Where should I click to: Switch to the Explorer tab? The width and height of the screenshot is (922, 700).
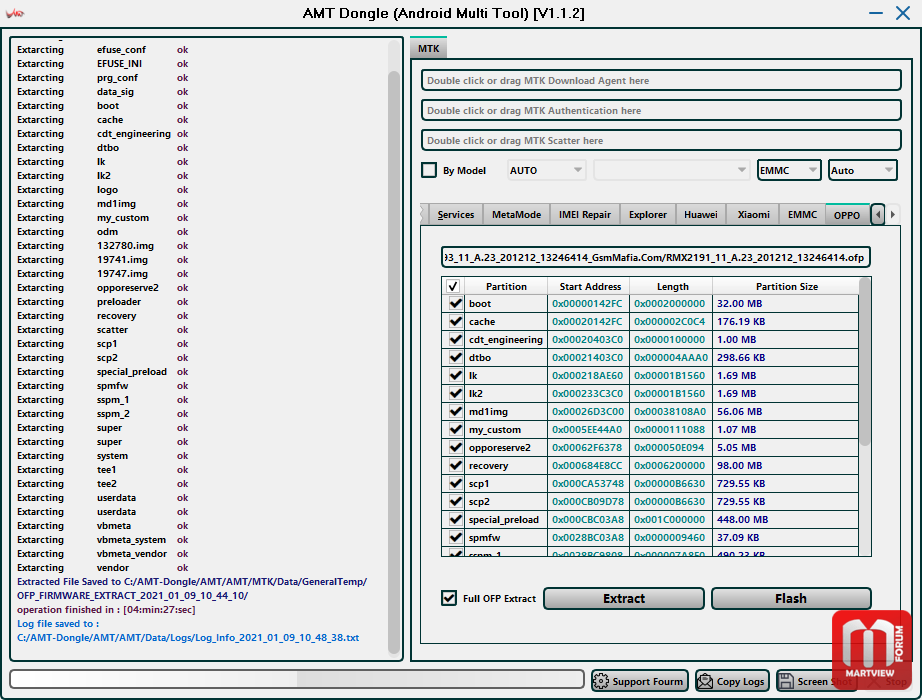point(647,215)
